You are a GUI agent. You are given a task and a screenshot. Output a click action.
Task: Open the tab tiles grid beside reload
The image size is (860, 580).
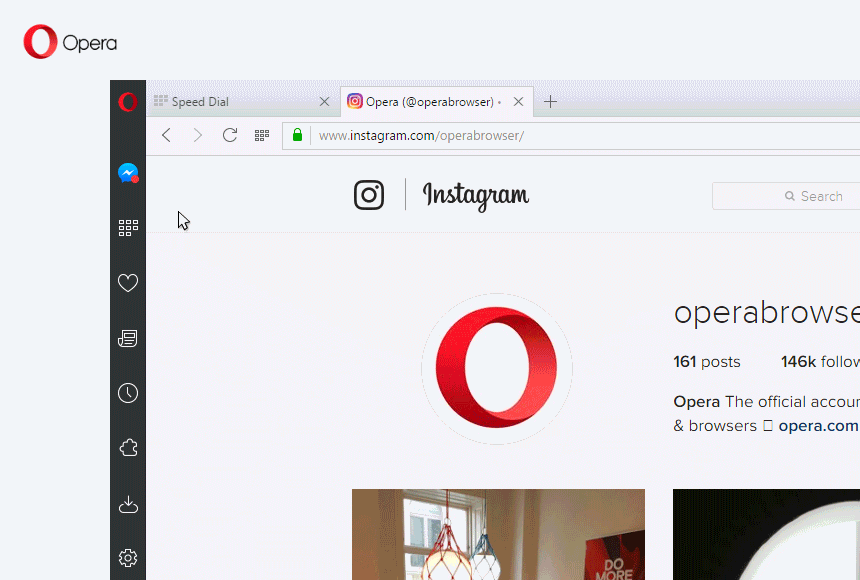point(262,135)
